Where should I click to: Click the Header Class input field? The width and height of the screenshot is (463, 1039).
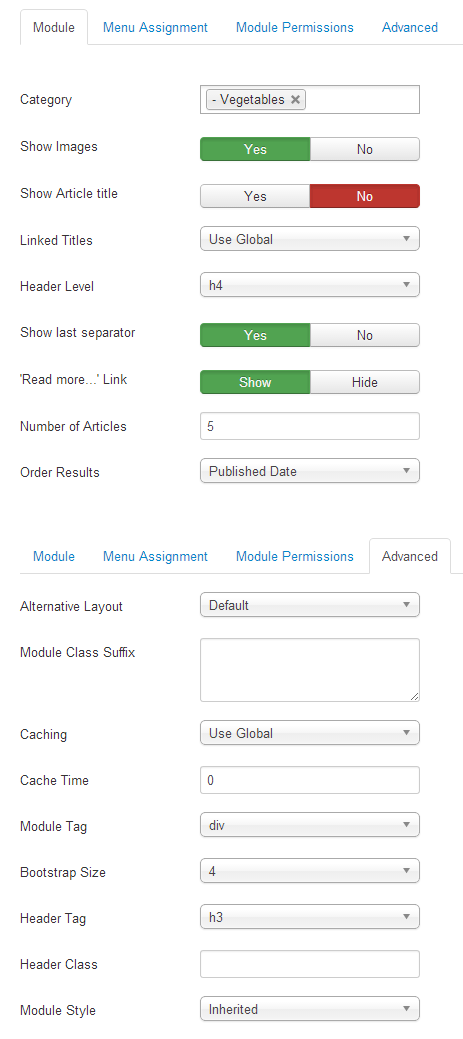point(310,964)
